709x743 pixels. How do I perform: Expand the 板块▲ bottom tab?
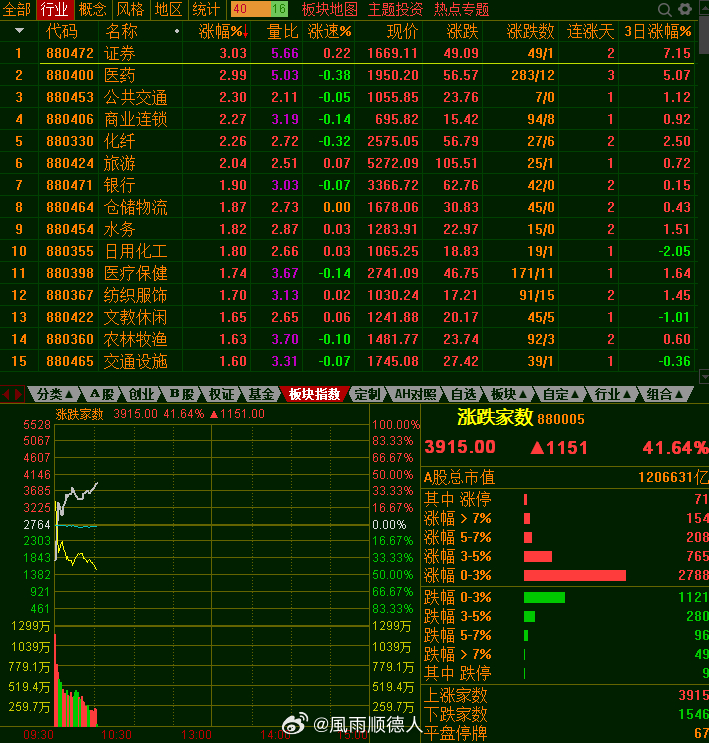point(509,394)
